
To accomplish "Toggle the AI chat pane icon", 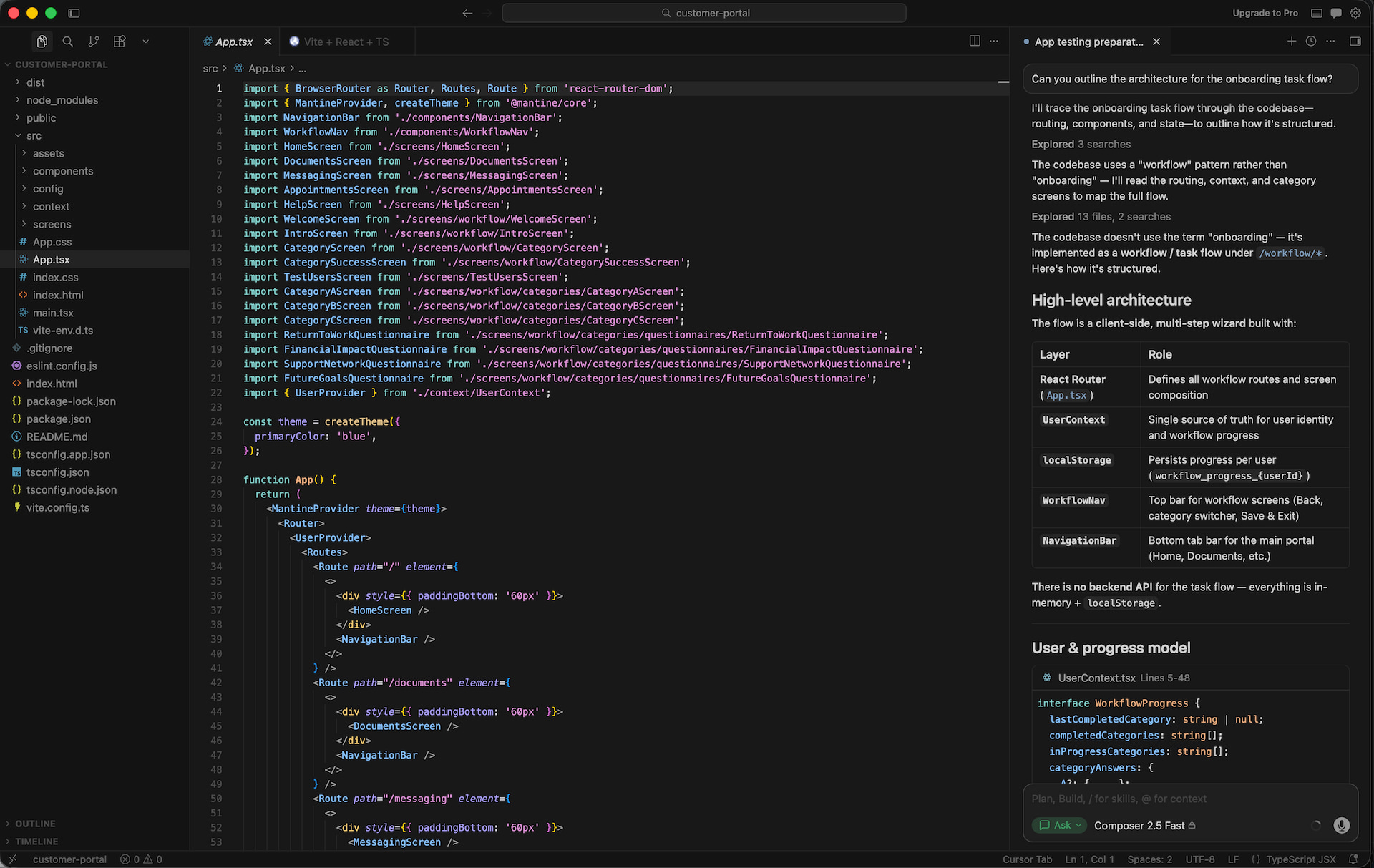I will click(x=1335, y=13).
